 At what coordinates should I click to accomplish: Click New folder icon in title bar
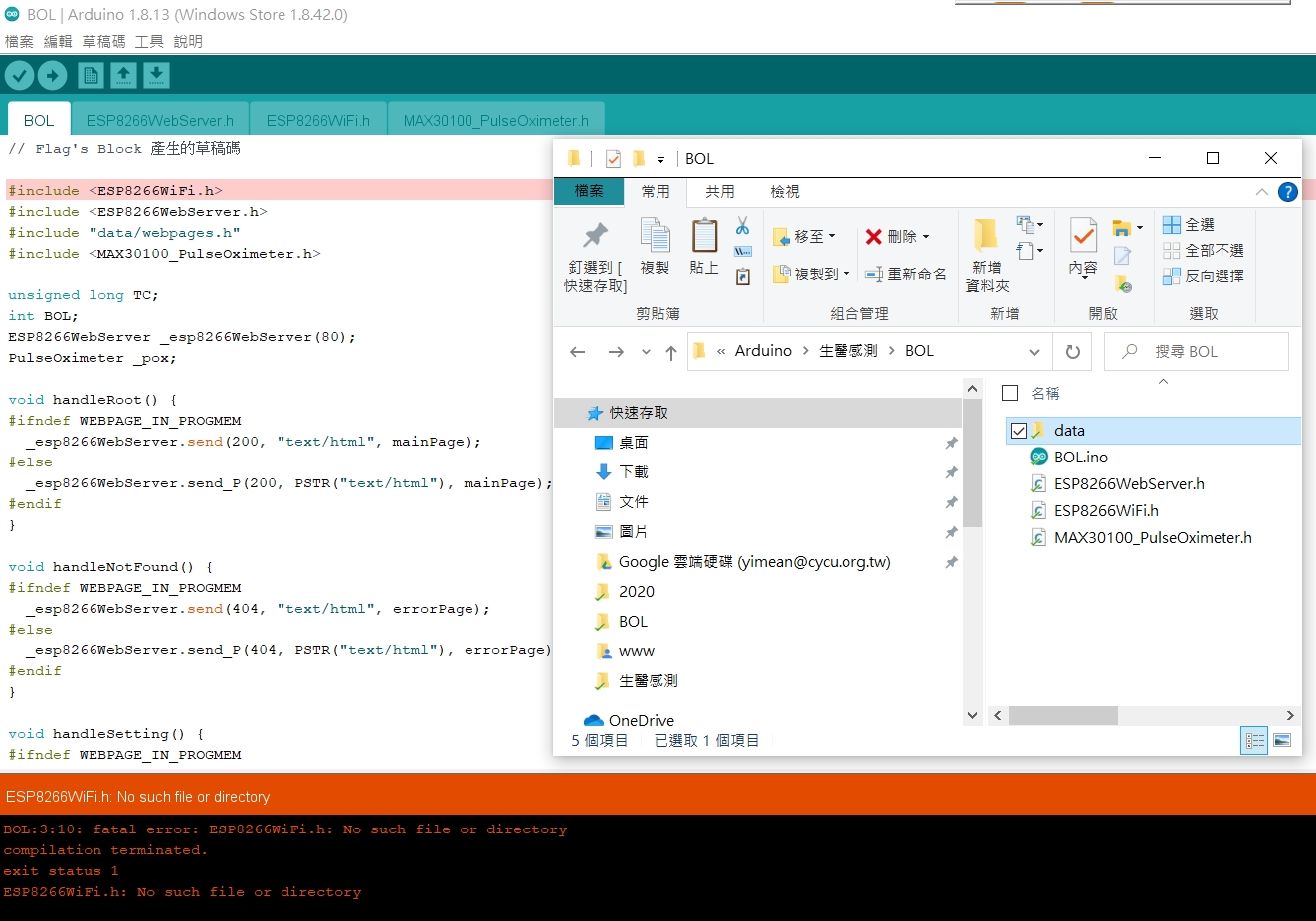pyautogui.click(x=639, y=159)
